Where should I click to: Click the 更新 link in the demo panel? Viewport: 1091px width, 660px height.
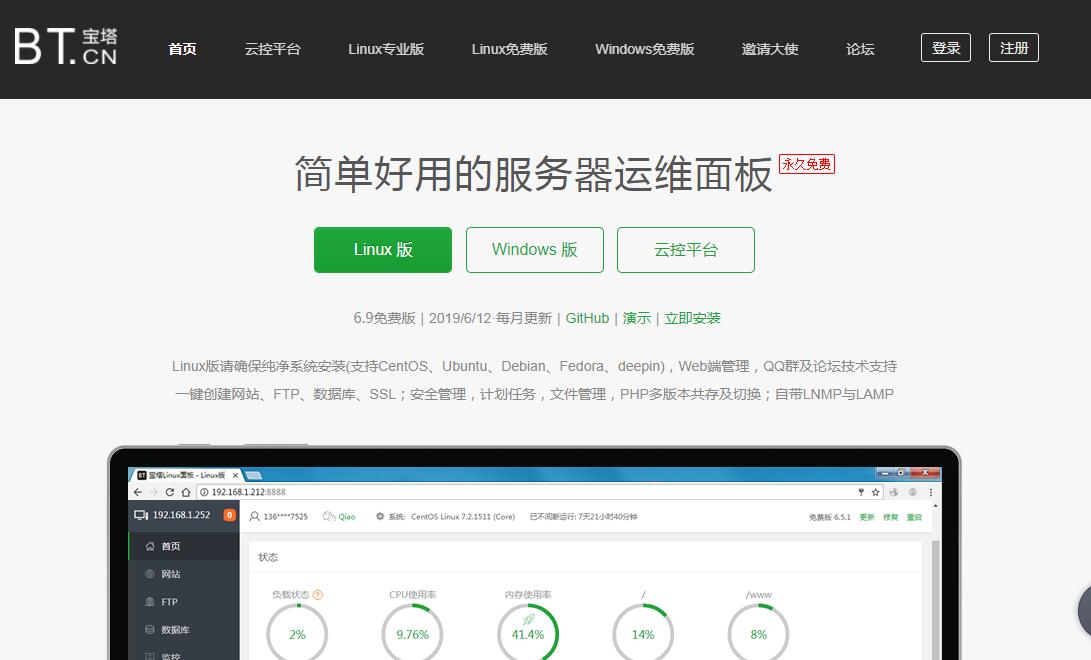867,517
